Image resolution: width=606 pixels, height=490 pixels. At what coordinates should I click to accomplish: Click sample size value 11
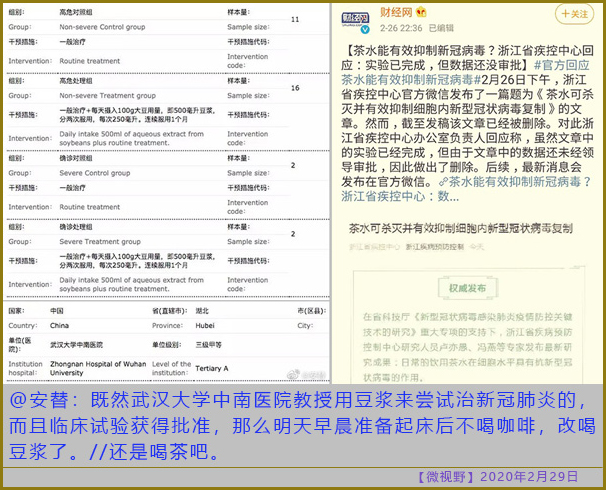[x=295, y=19]
